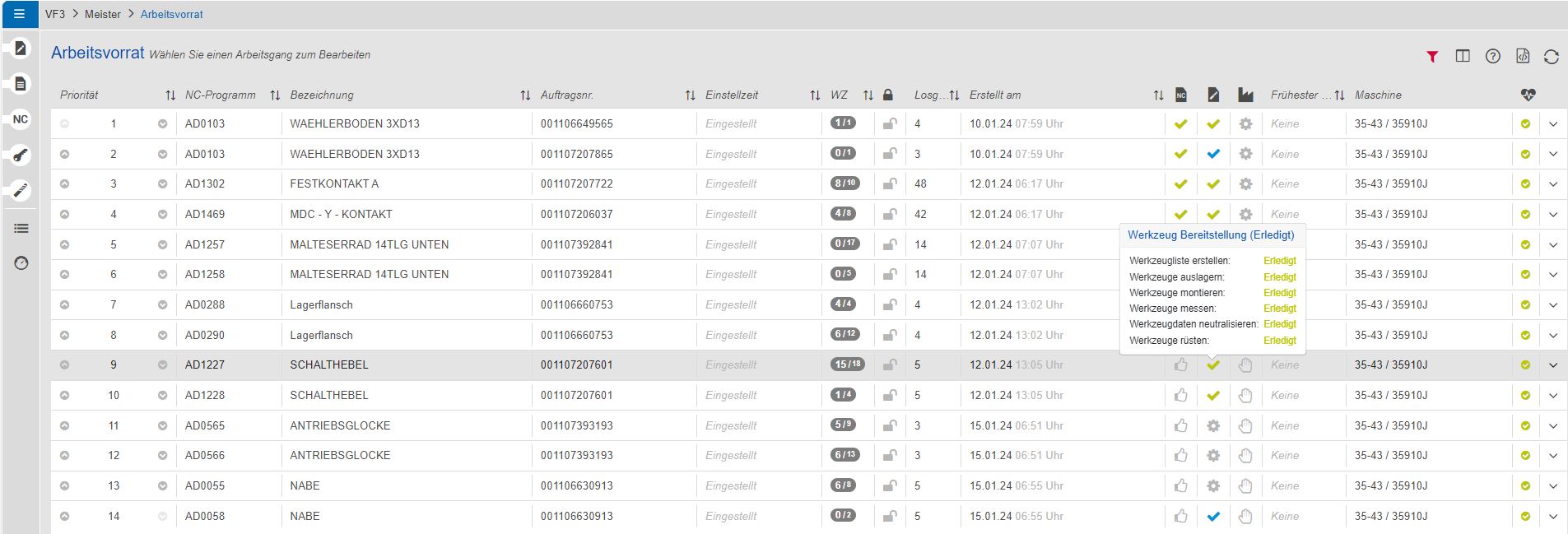Expand the row details for AD0103 priority 1
The image size is (1568, 534).
point(1553,124)
